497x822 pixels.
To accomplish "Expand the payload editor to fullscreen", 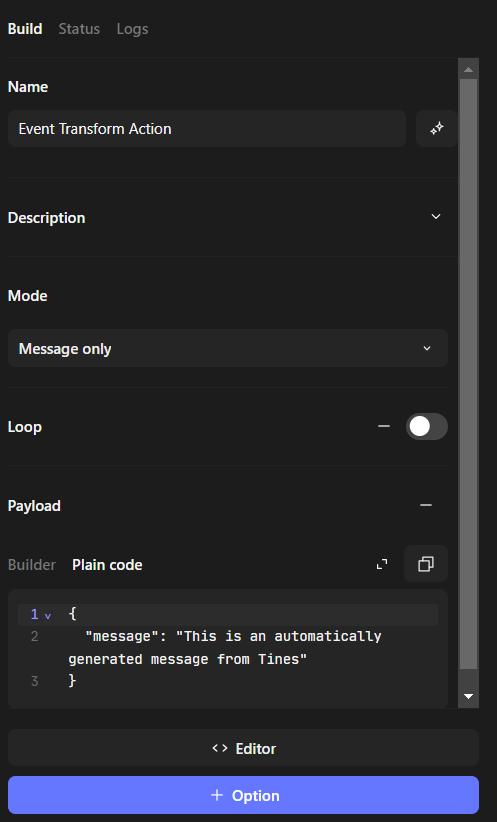I will pos(382,564).
